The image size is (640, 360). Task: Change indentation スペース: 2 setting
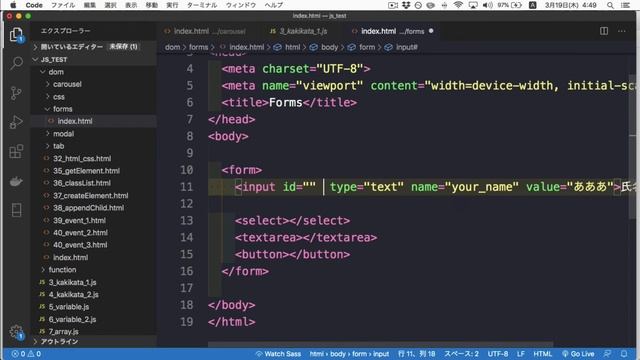tap(461, 354)
